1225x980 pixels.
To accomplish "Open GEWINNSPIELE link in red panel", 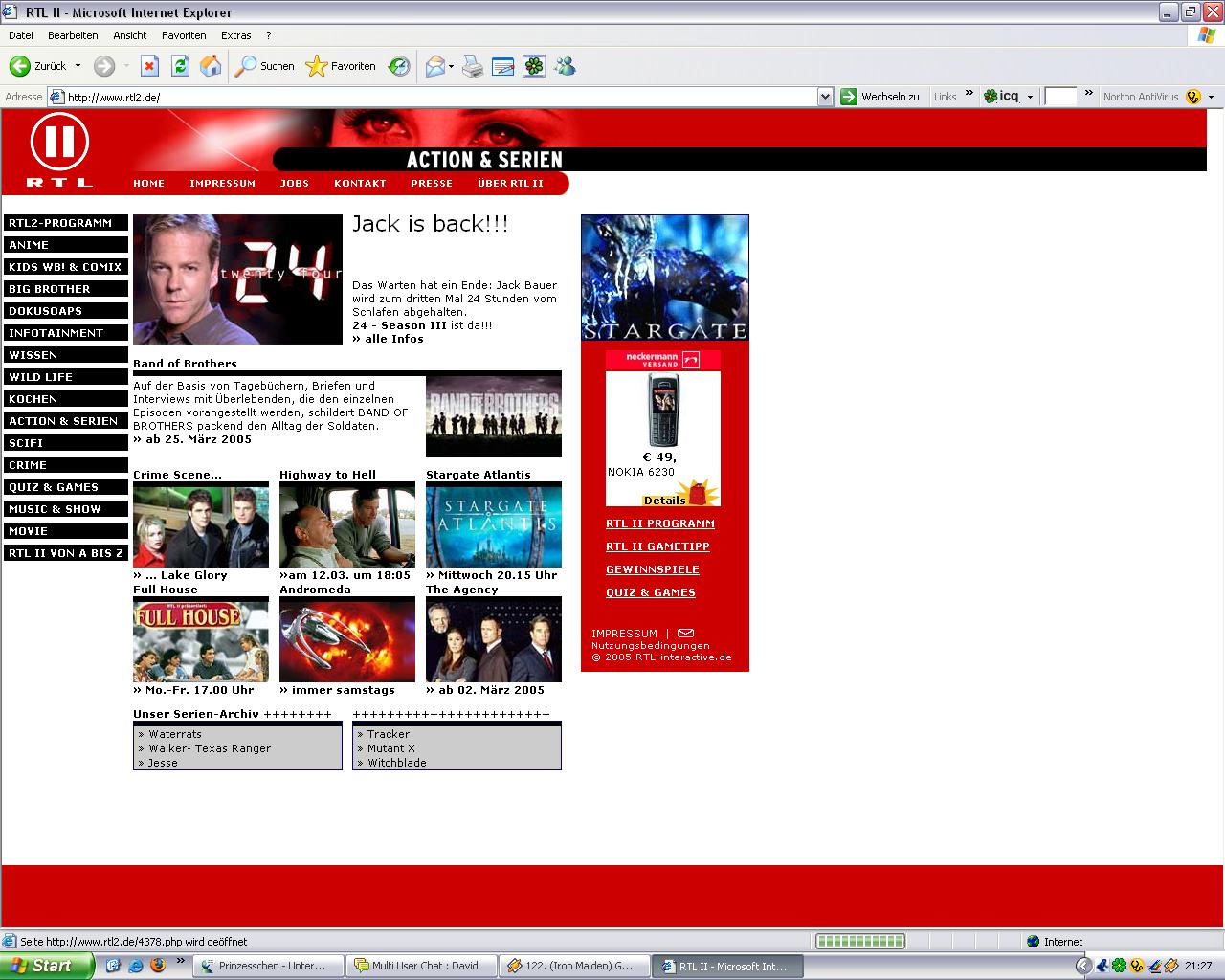I will (653, 569).
